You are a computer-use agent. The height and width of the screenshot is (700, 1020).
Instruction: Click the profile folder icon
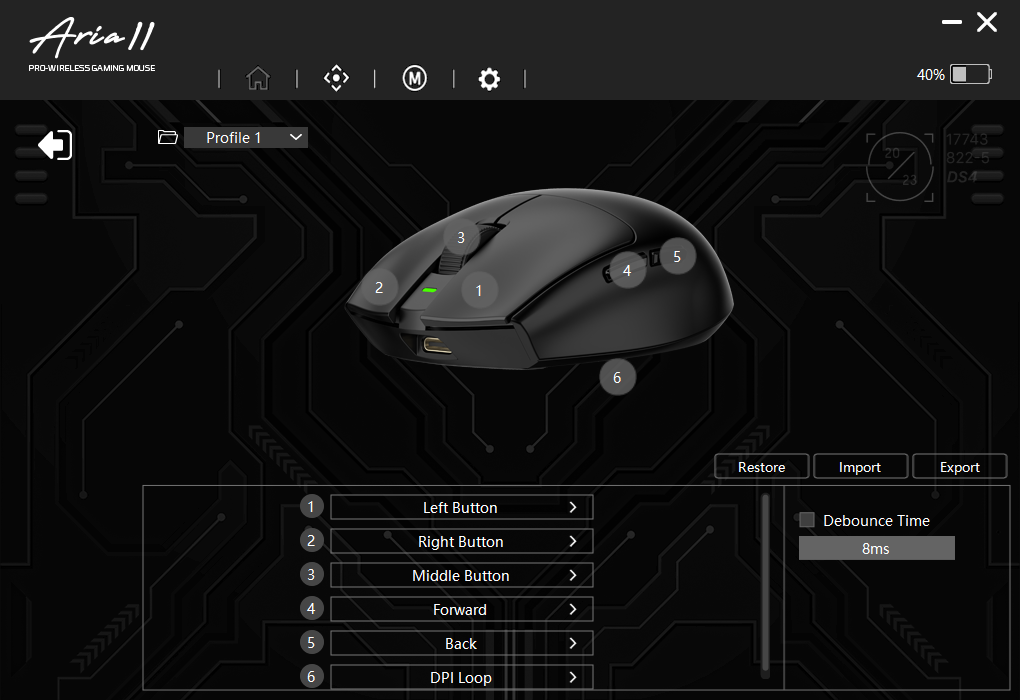(x=168, y=137)
